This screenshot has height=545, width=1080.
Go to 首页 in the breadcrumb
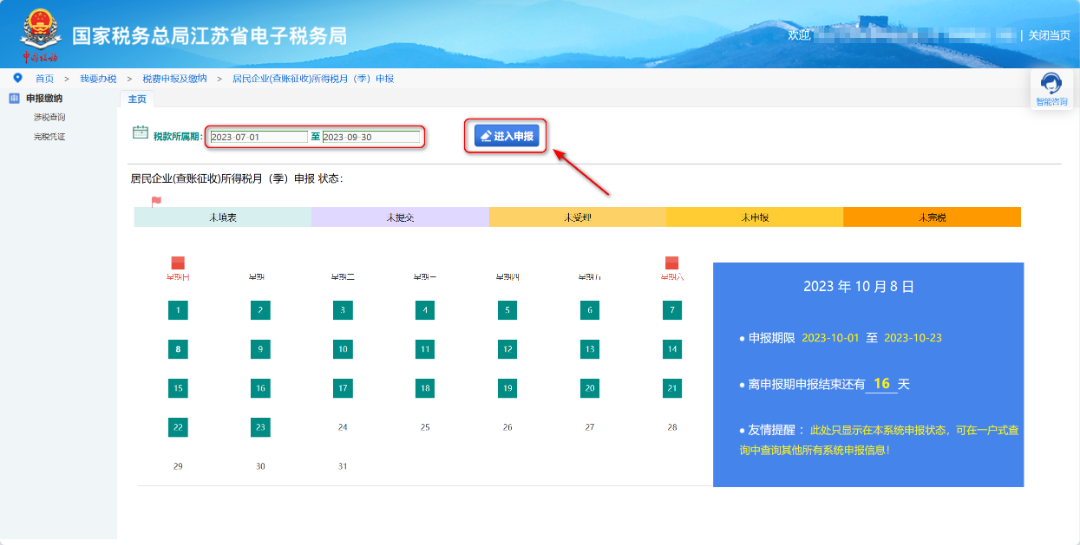[x=45, y=79]
